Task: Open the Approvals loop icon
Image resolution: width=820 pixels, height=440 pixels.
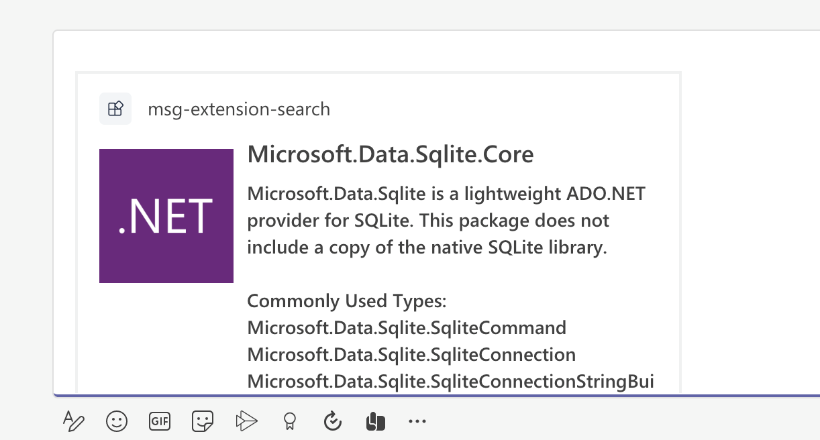Action: click(333, 421)
